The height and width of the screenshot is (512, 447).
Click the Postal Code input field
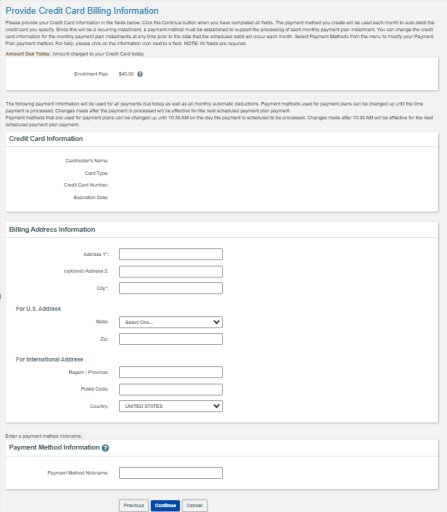click(x=171, y=389)
